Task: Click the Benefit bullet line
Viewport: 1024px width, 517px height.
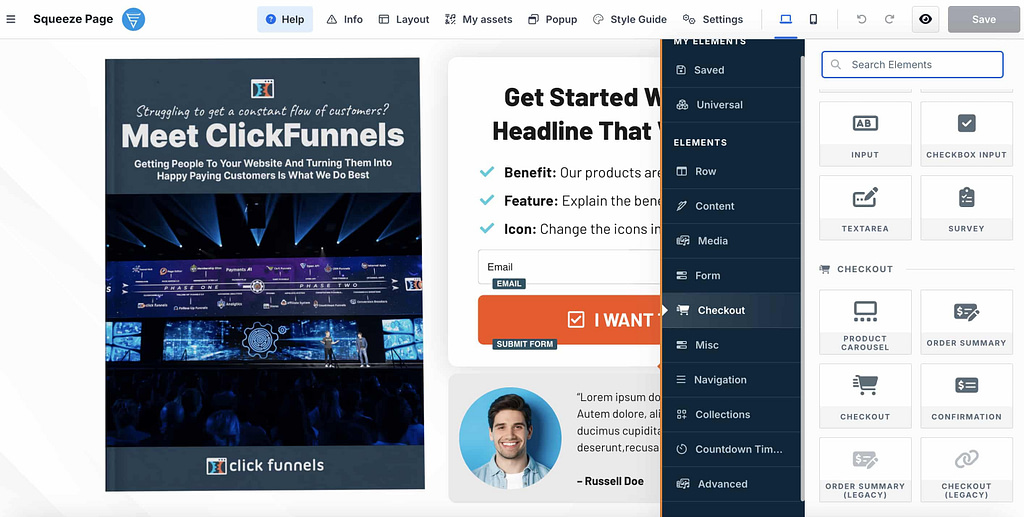Action: 583,172
